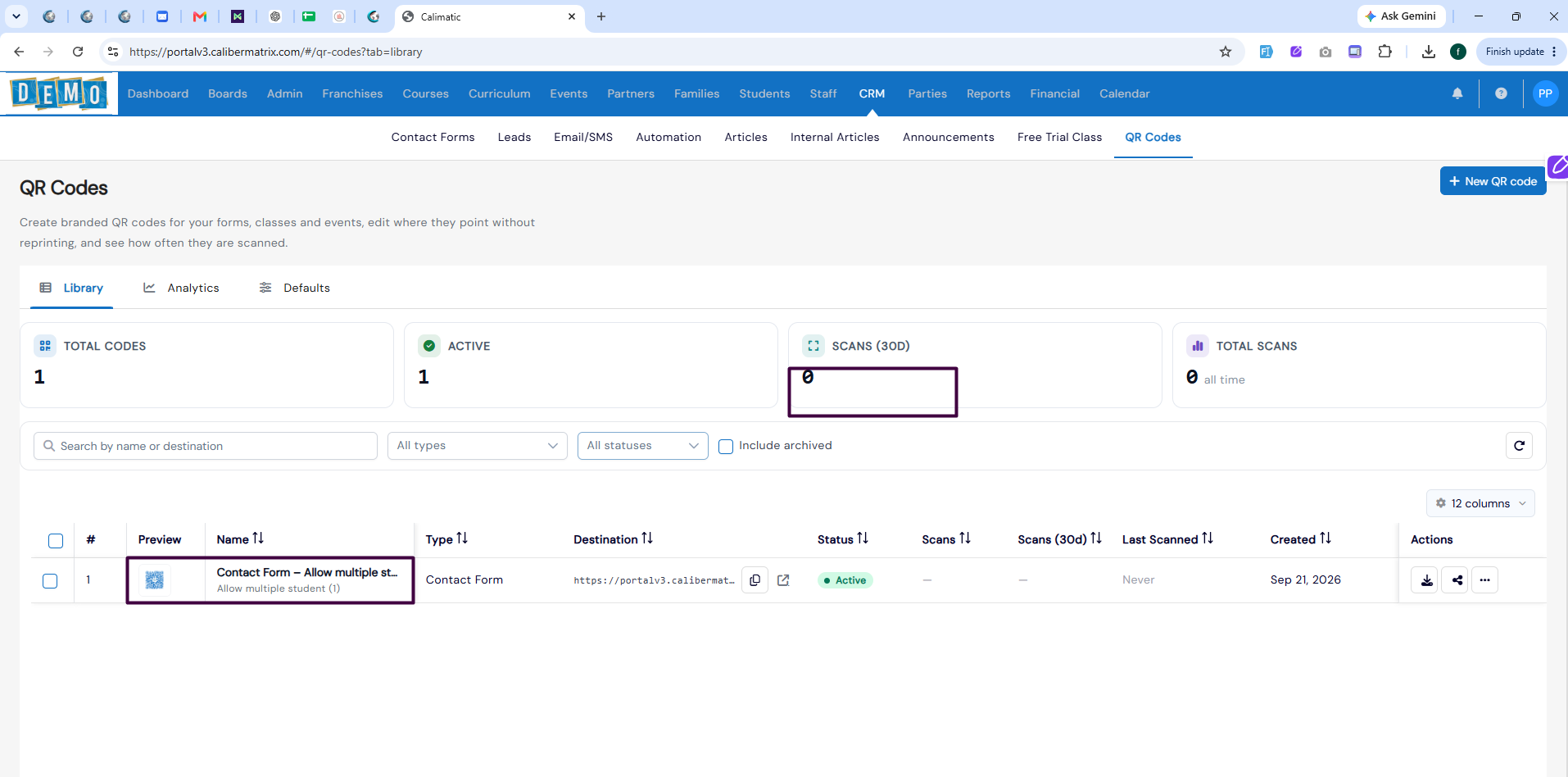Share the Contact Form QR code
This screenshot has height=777, width=1568.
(1456, 580)
